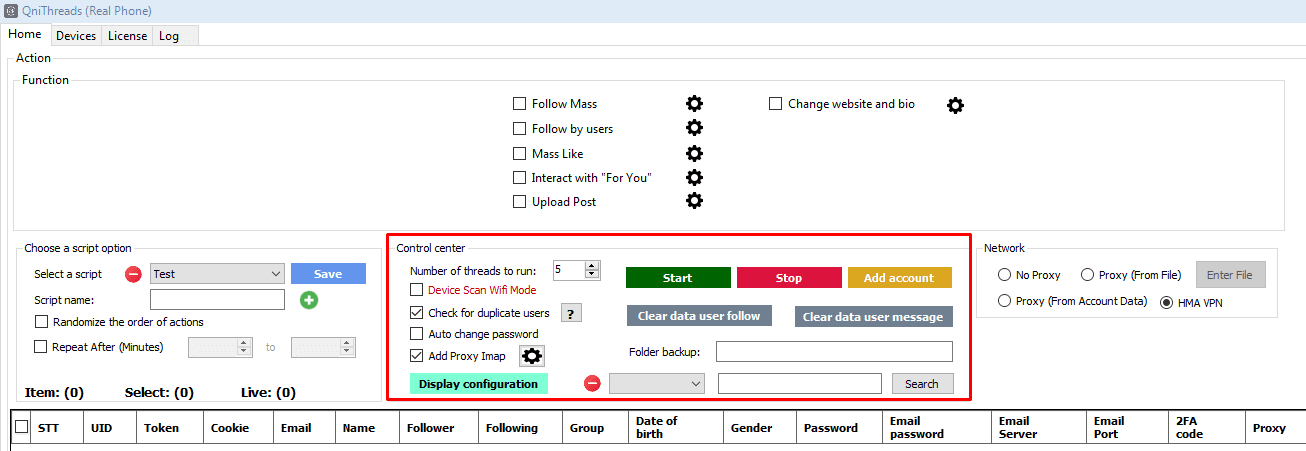
Task: Switch to the Devices tab
Action: pos(76,35)
